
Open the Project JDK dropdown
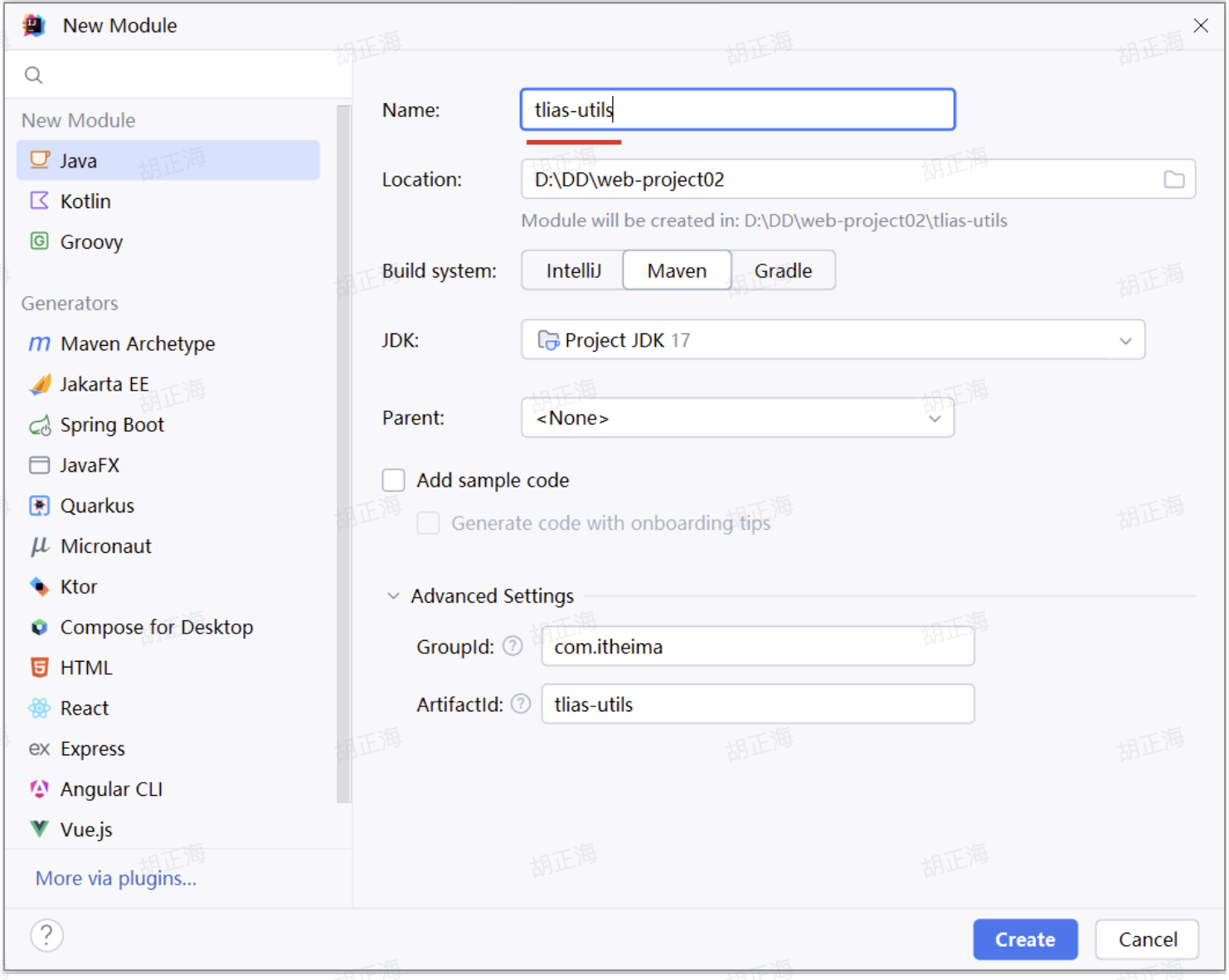pyautogui.click(x=833, y=340)
